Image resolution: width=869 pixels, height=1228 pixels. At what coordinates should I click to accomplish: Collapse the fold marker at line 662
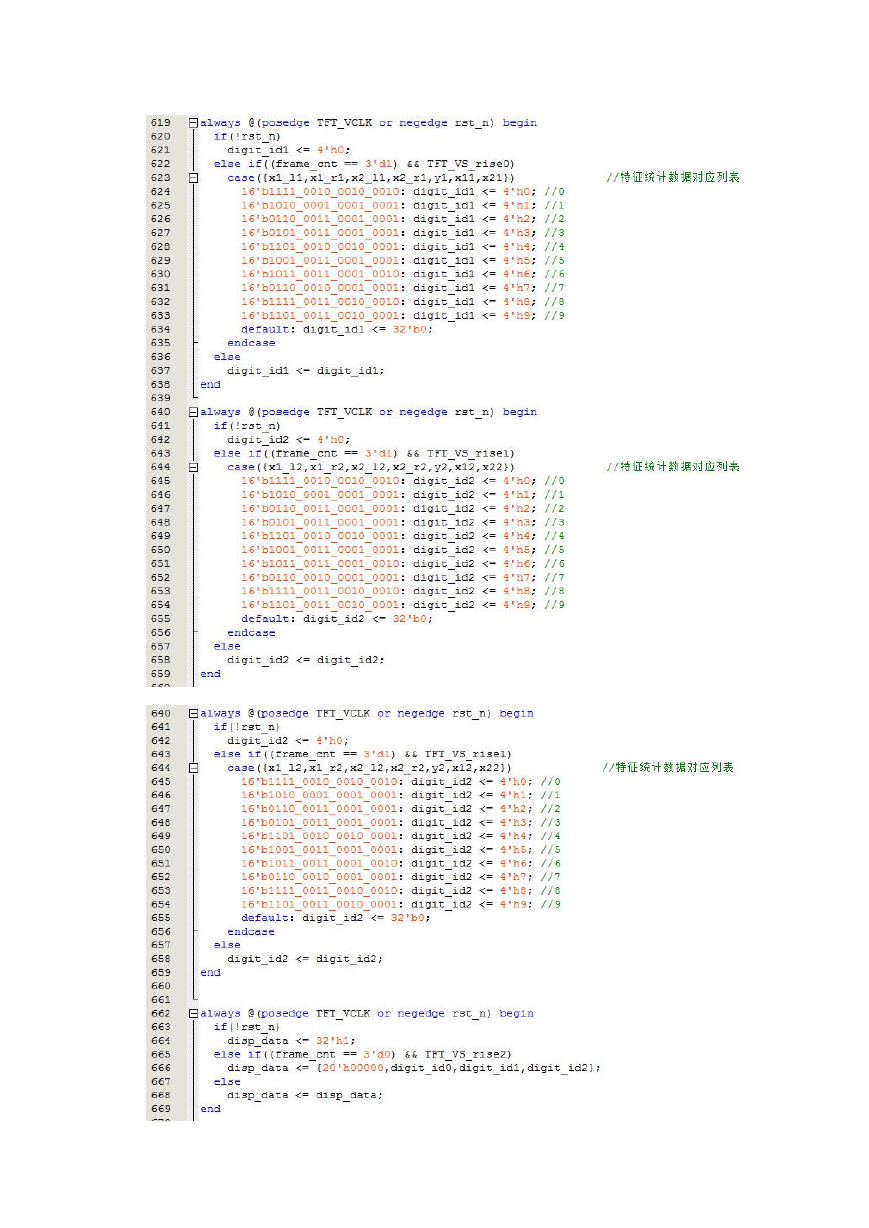[194, 1014]
